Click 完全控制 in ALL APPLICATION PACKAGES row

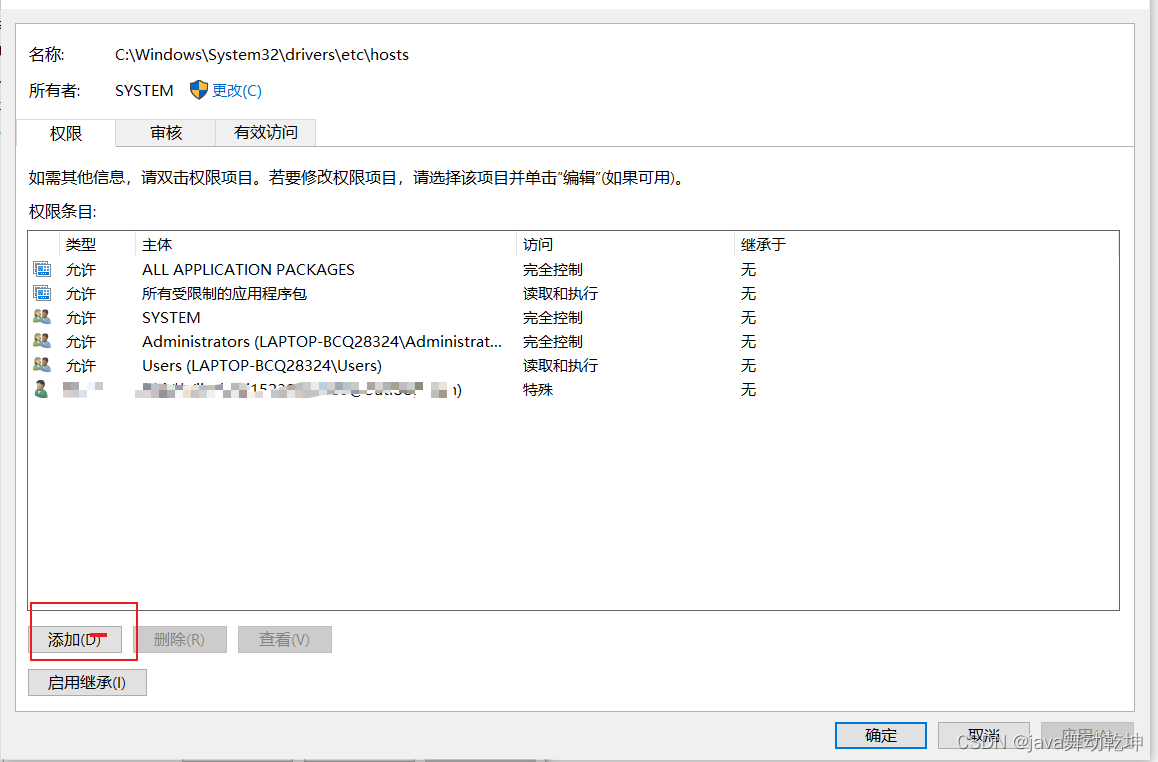[553, 270]
